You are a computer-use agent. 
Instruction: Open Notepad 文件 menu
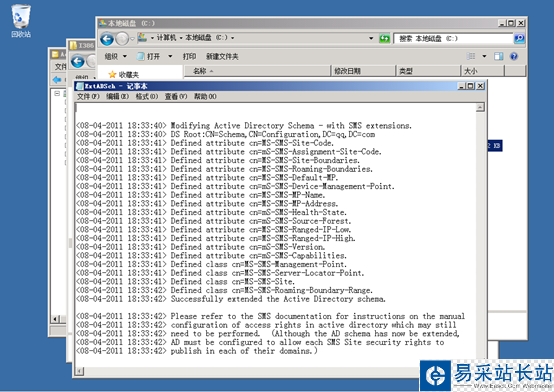88,96
